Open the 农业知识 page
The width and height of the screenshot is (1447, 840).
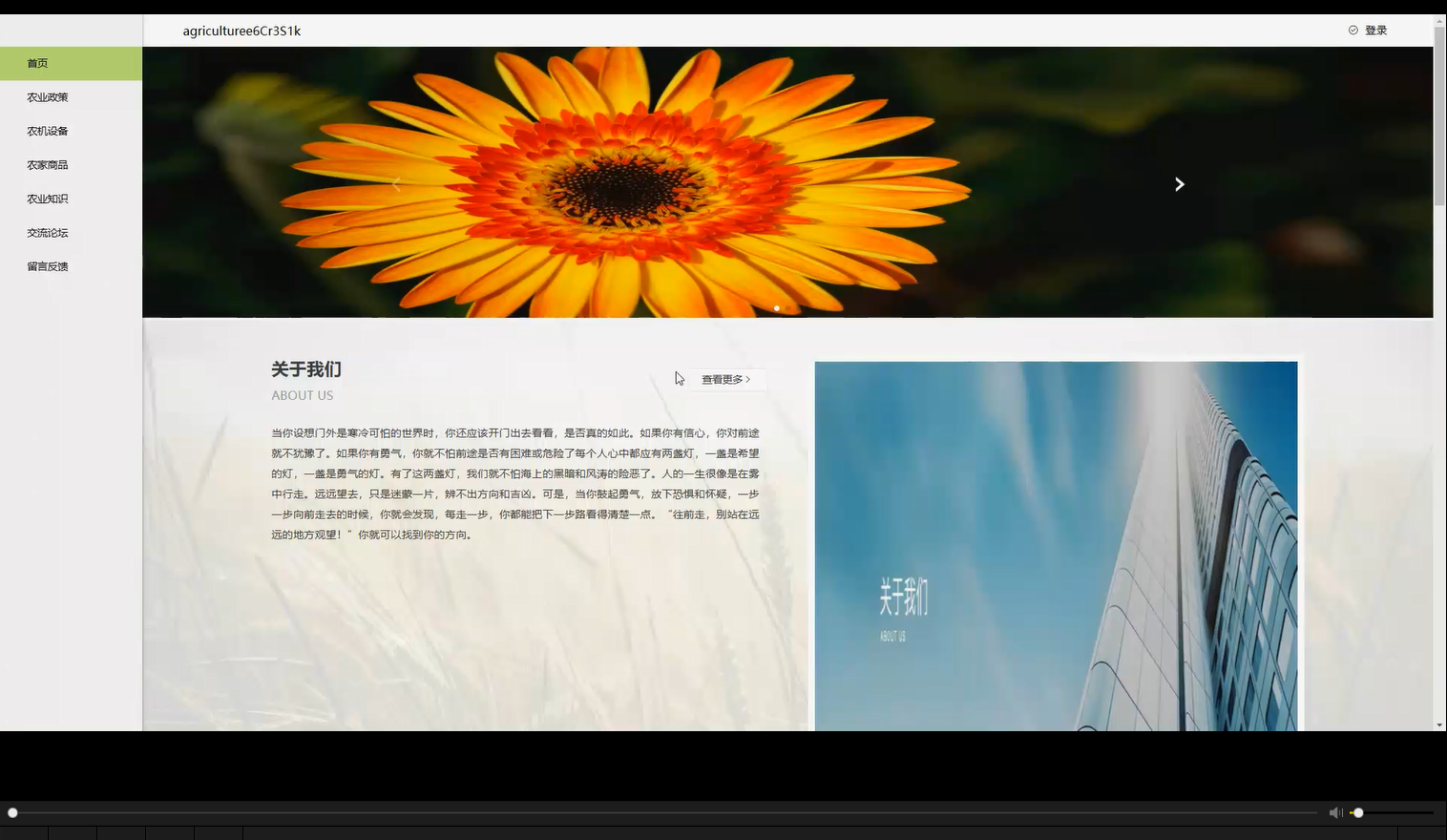48,199
